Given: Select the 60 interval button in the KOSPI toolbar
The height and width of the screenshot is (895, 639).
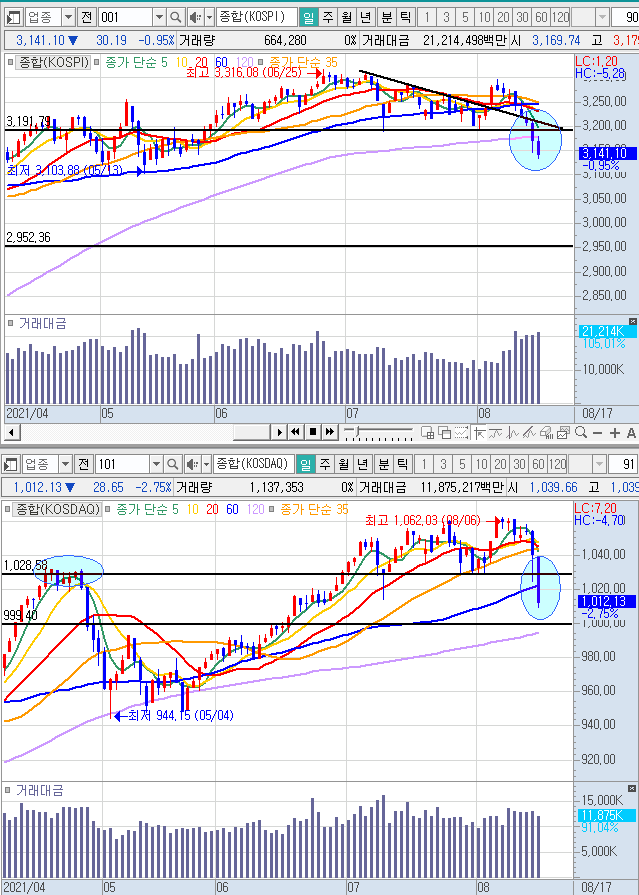Looking at the screenshot, I should click(x=541, y=17).
